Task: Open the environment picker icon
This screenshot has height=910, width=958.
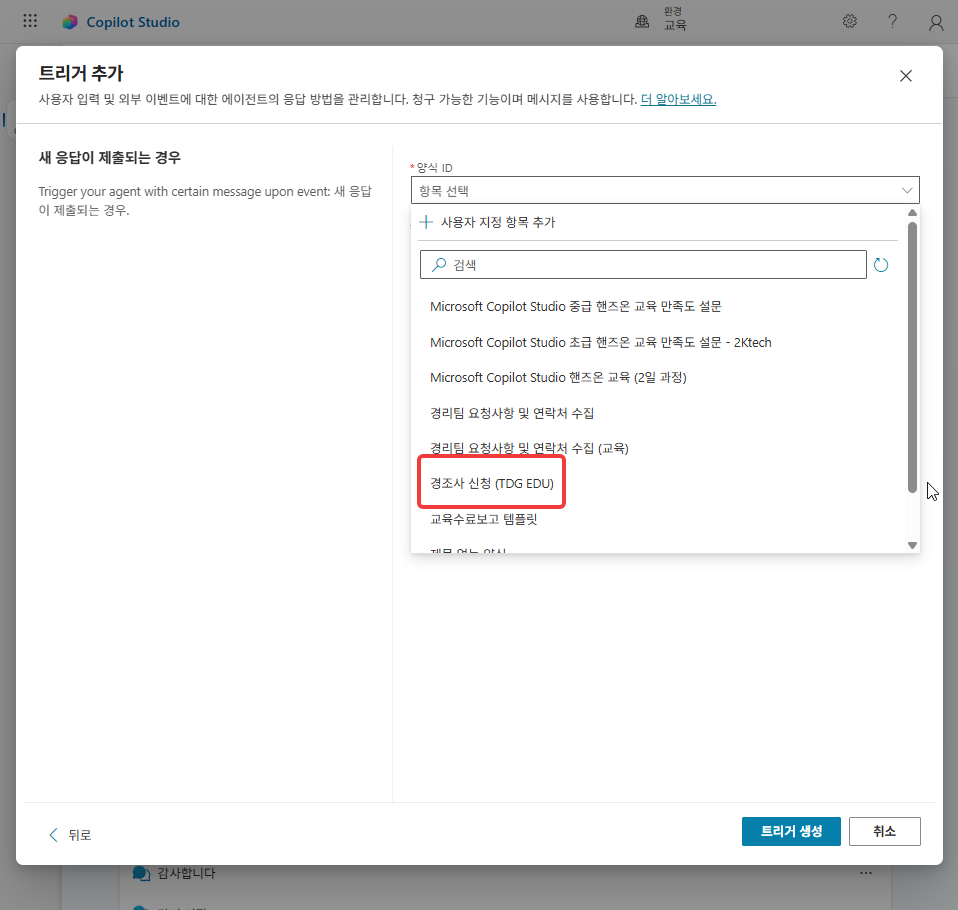Action: point(642,22)
